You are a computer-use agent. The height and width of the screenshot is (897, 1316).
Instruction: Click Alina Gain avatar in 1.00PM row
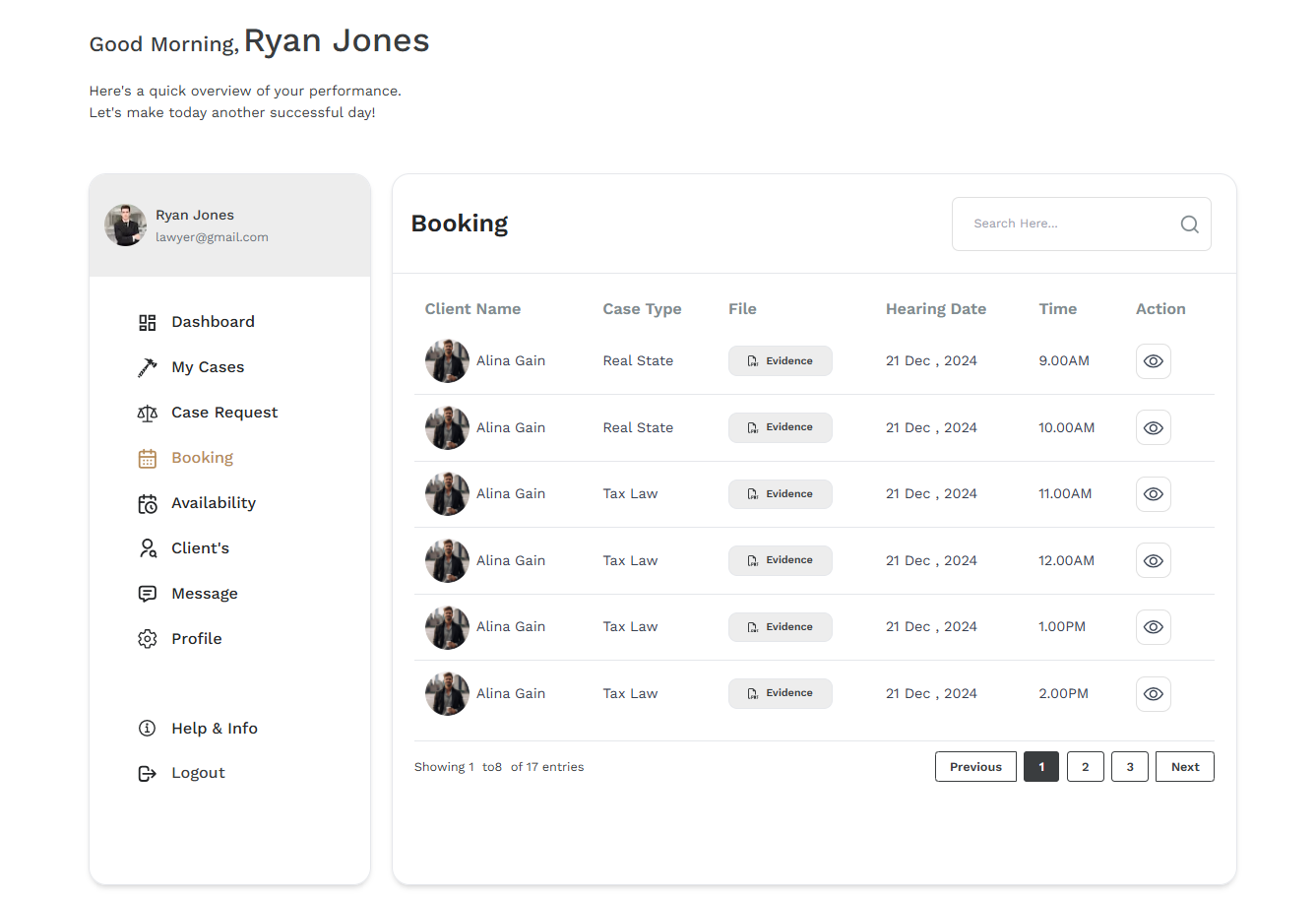(x=447, y=627)
